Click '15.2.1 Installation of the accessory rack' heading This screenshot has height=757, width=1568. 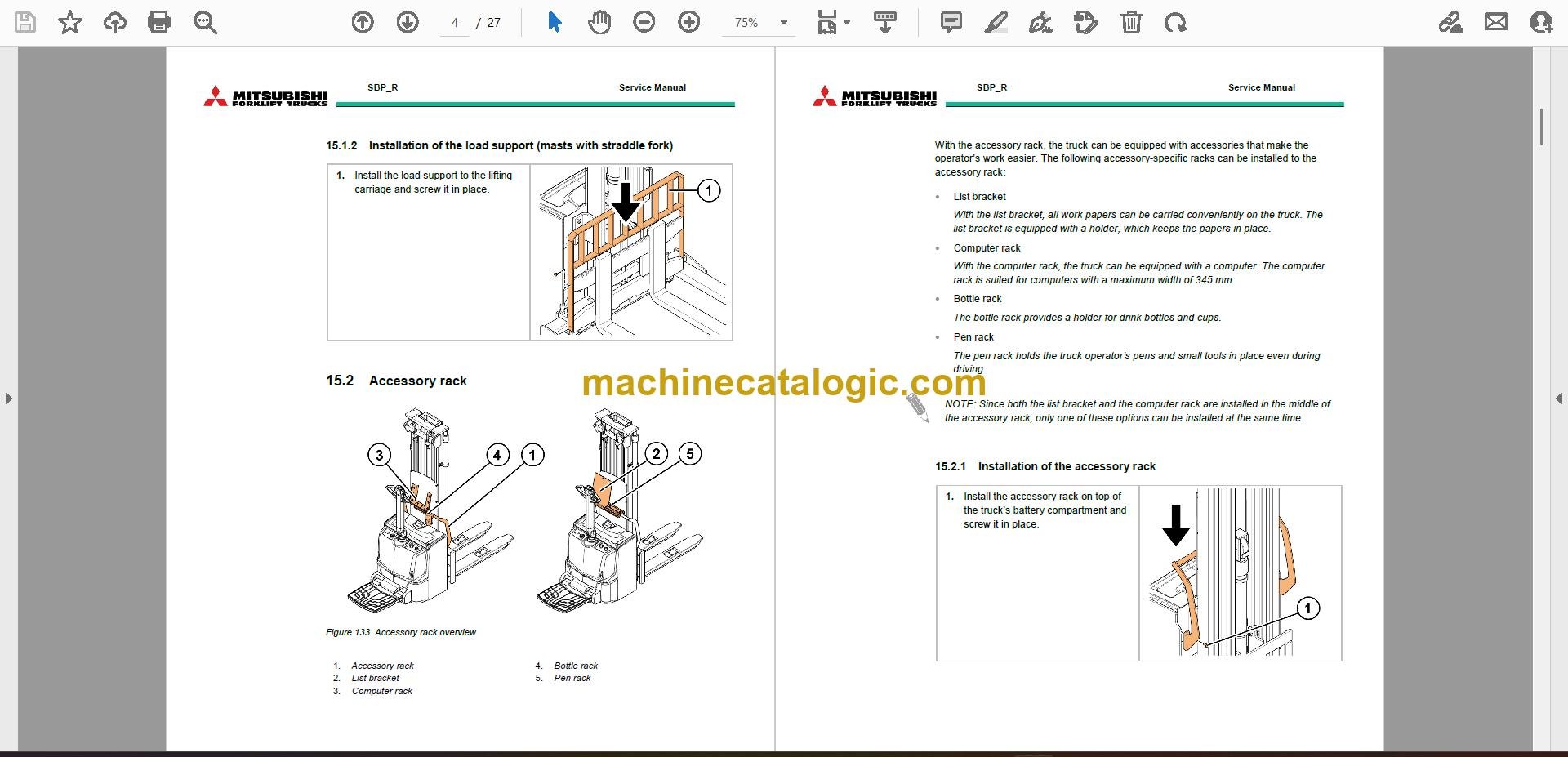click(1045, 466)
